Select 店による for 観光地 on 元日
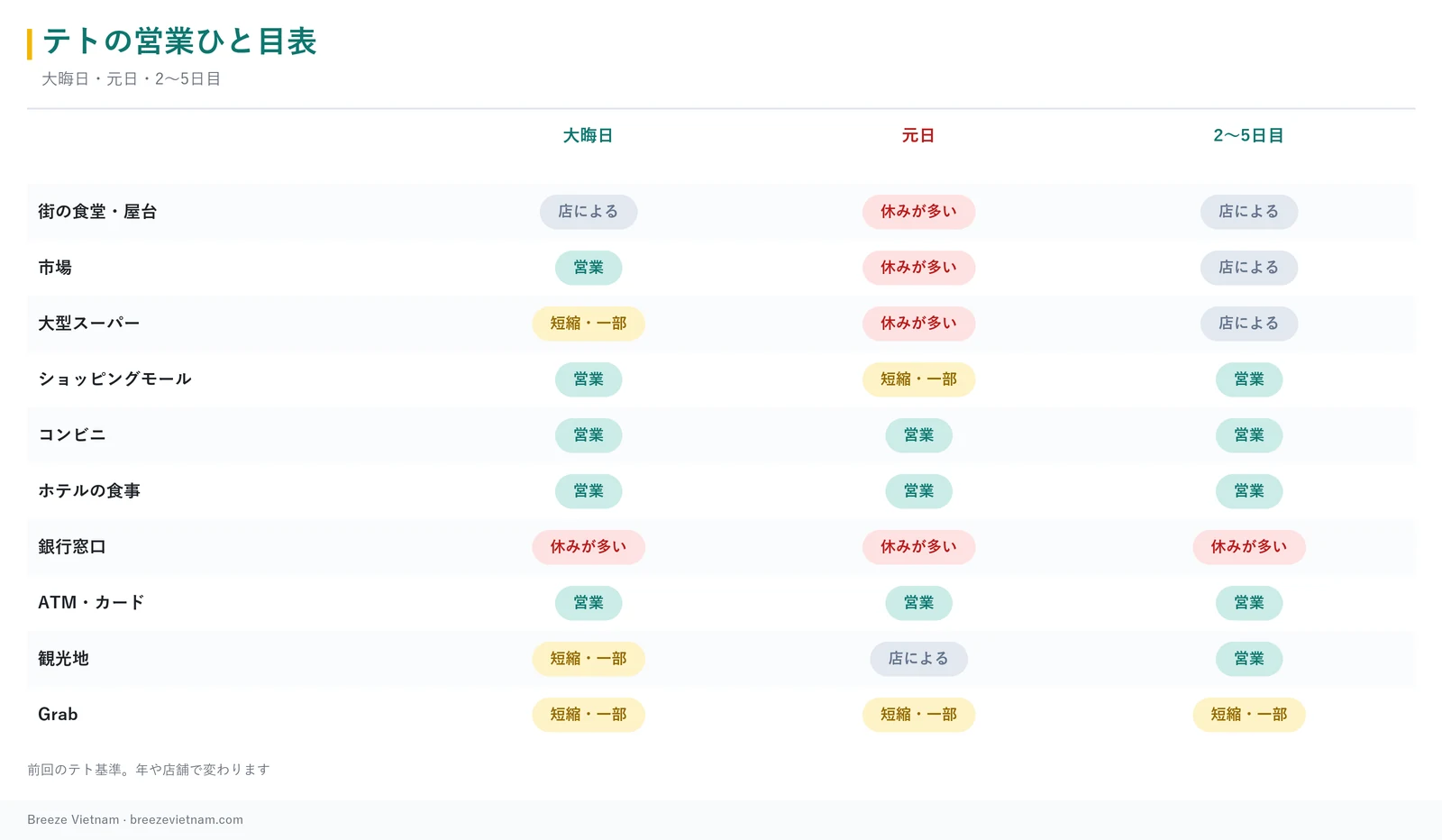Image resolution: width=1442 pixels, height=840 pixels. point(918,659)
